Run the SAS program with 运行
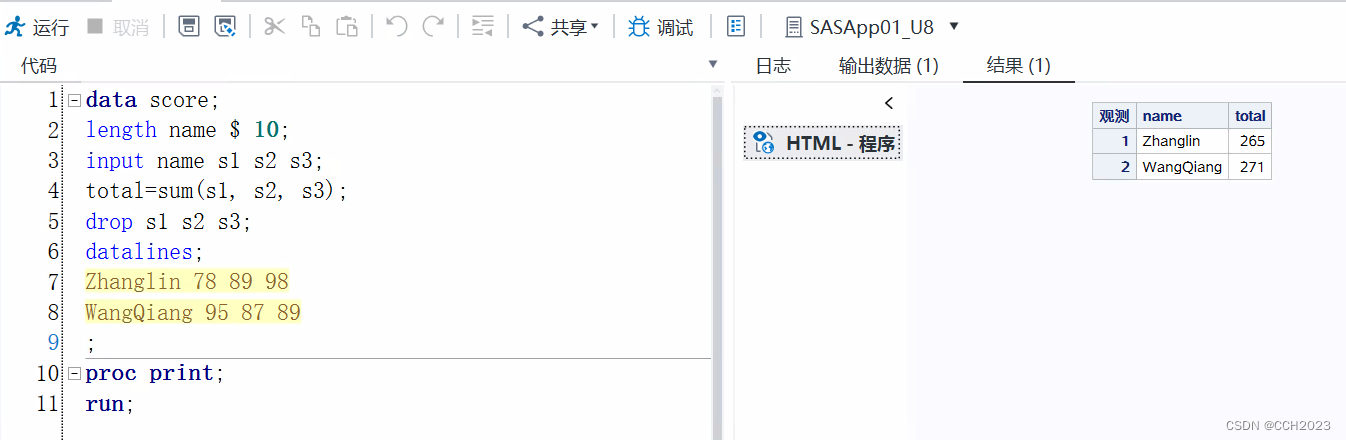 pyautogui.click(x=36, y=27)
